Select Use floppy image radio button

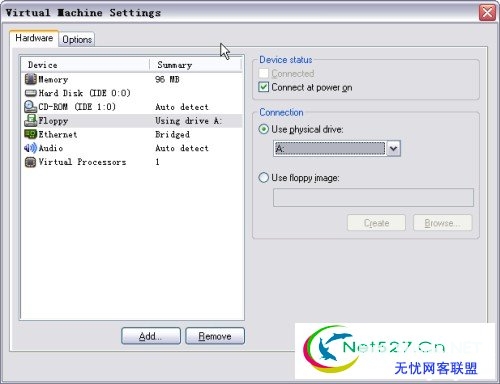[263, 178]
